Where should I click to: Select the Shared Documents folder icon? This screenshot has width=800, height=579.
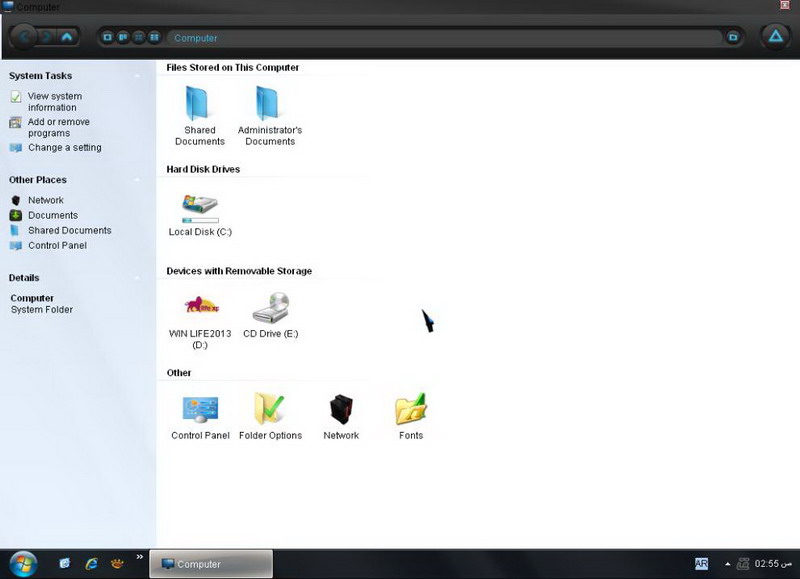pyautogui.click(x=197, y=103)
